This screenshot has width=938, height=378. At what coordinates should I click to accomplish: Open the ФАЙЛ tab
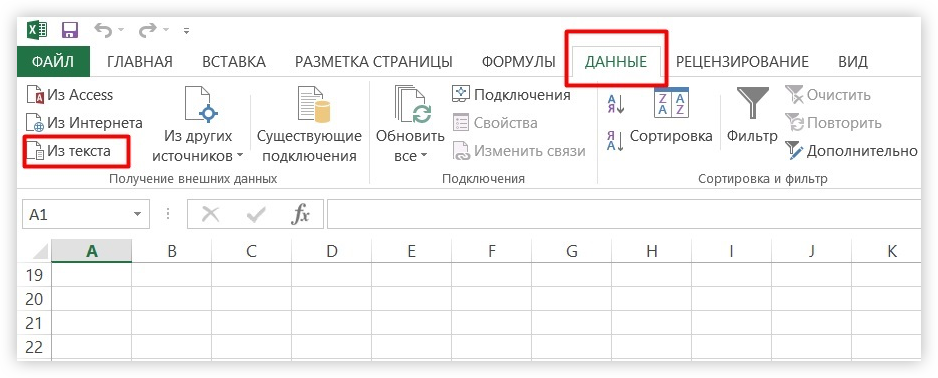pos(53,62)
